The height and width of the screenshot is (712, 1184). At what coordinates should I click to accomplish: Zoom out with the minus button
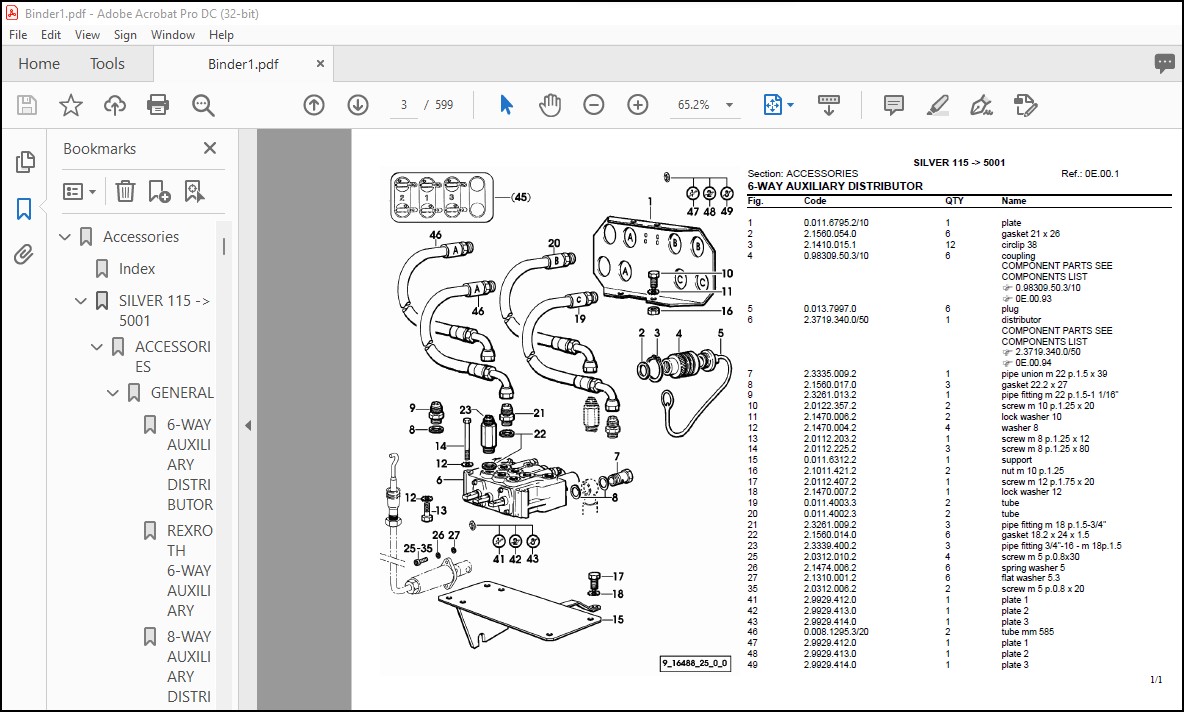594,105
